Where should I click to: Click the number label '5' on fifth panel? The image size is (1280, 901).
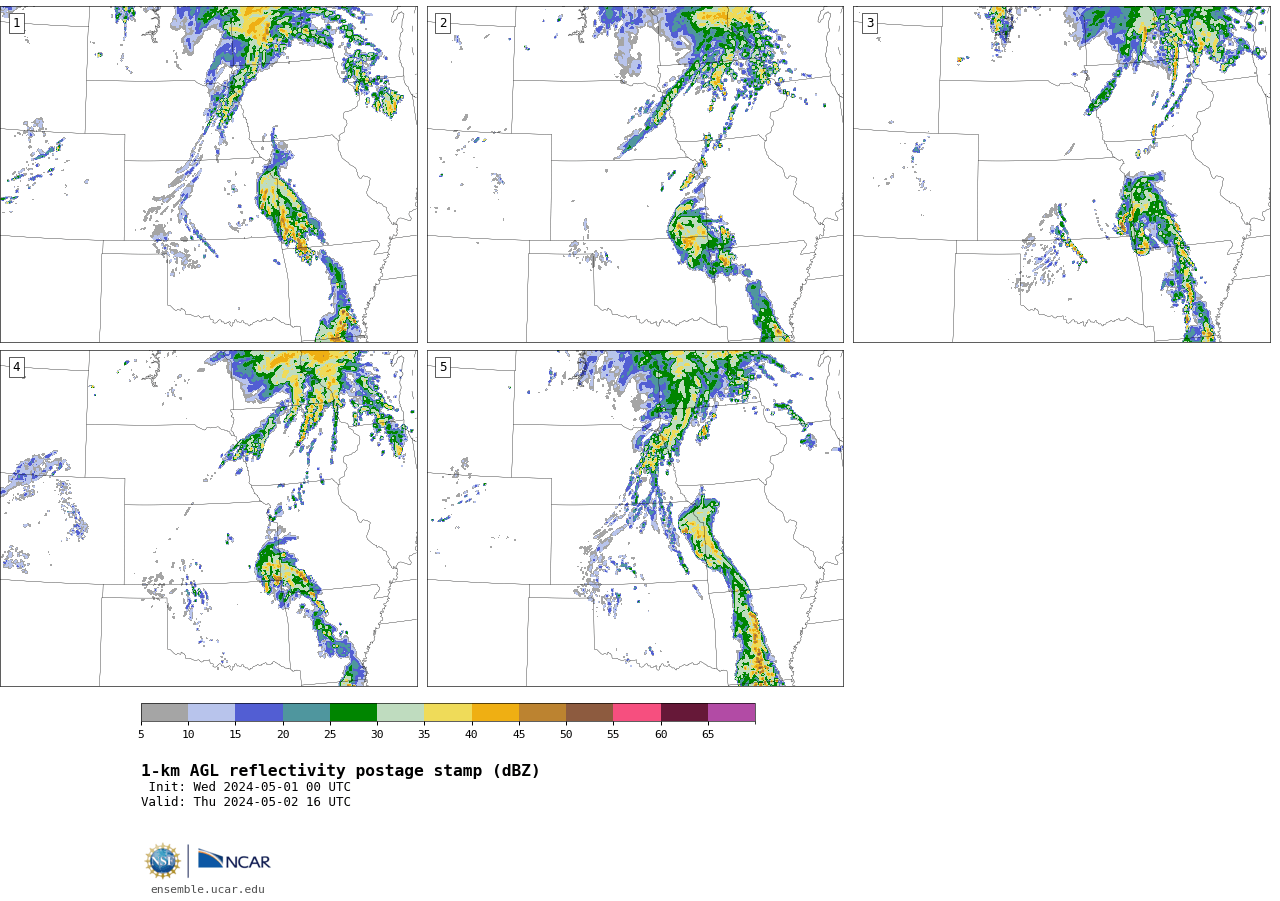(x=443, y=367)
